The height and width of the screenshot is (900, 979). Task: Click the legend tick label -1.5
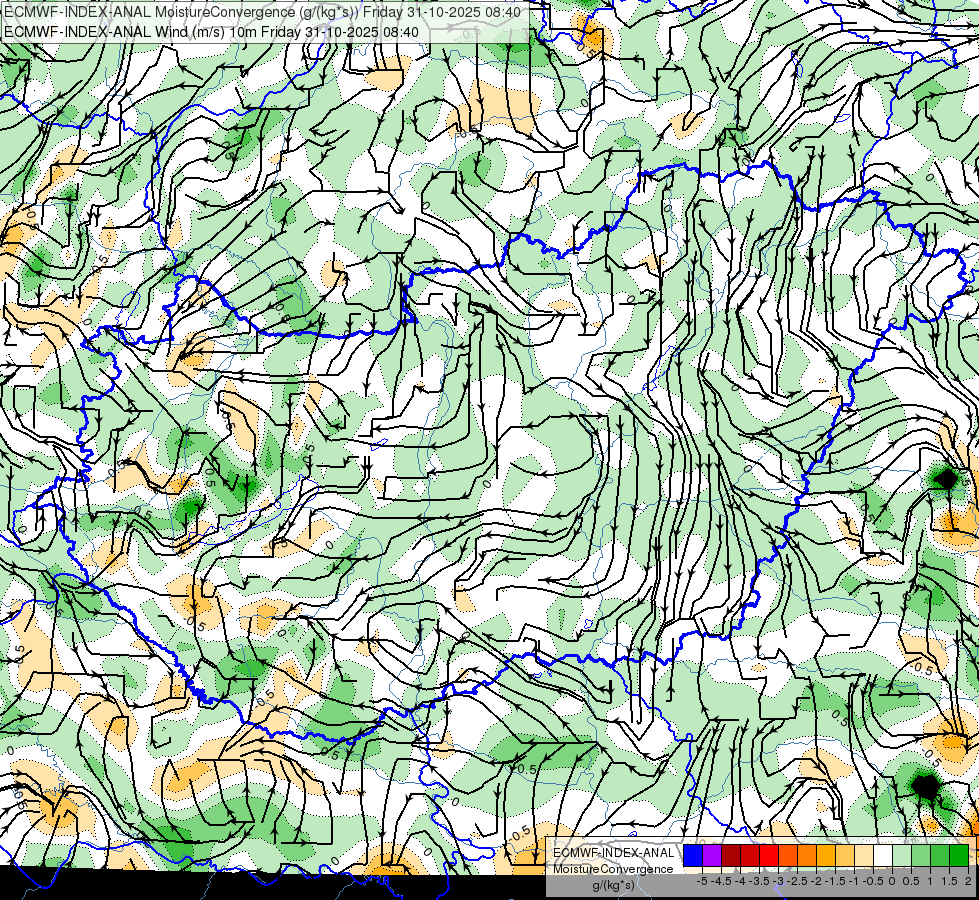coord(835,881)
